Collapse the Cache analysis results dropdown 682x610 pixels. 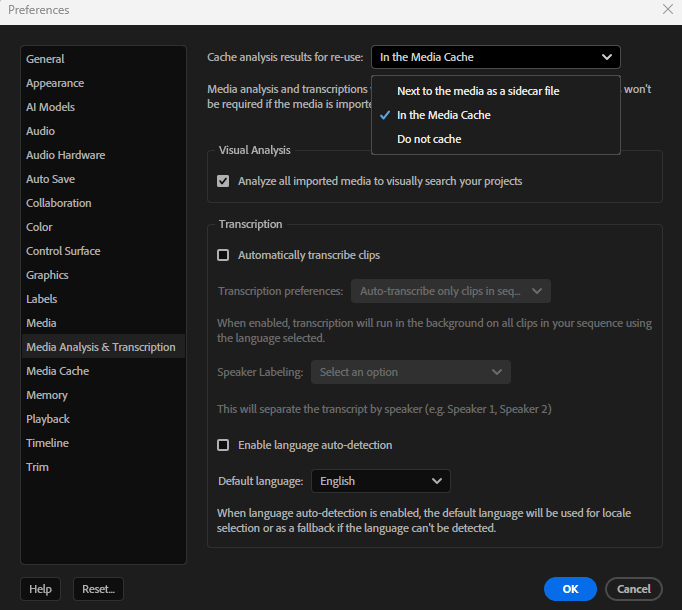point(495,57)
